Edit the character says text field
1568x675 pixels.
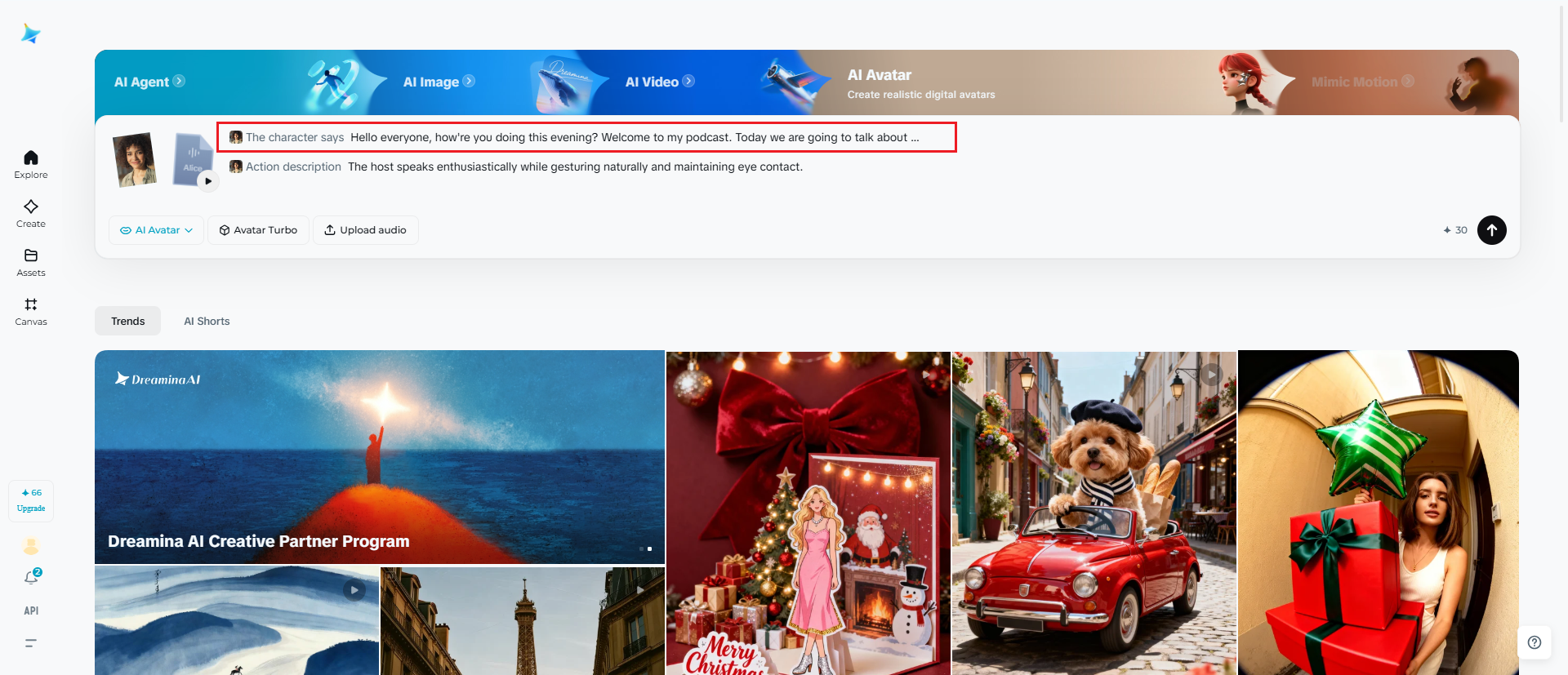click(x=586, y=137)
